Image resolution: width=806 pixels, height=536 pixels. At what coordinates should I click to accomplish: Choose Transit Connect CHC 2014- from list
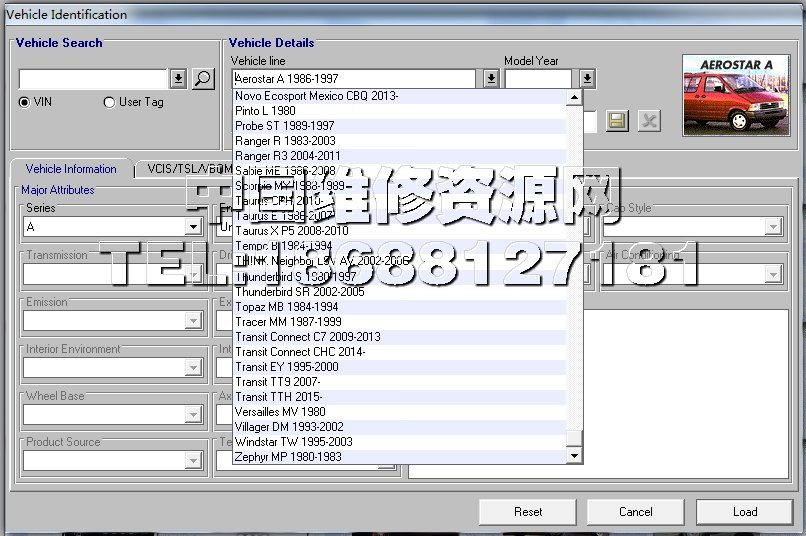pos(300,352)
